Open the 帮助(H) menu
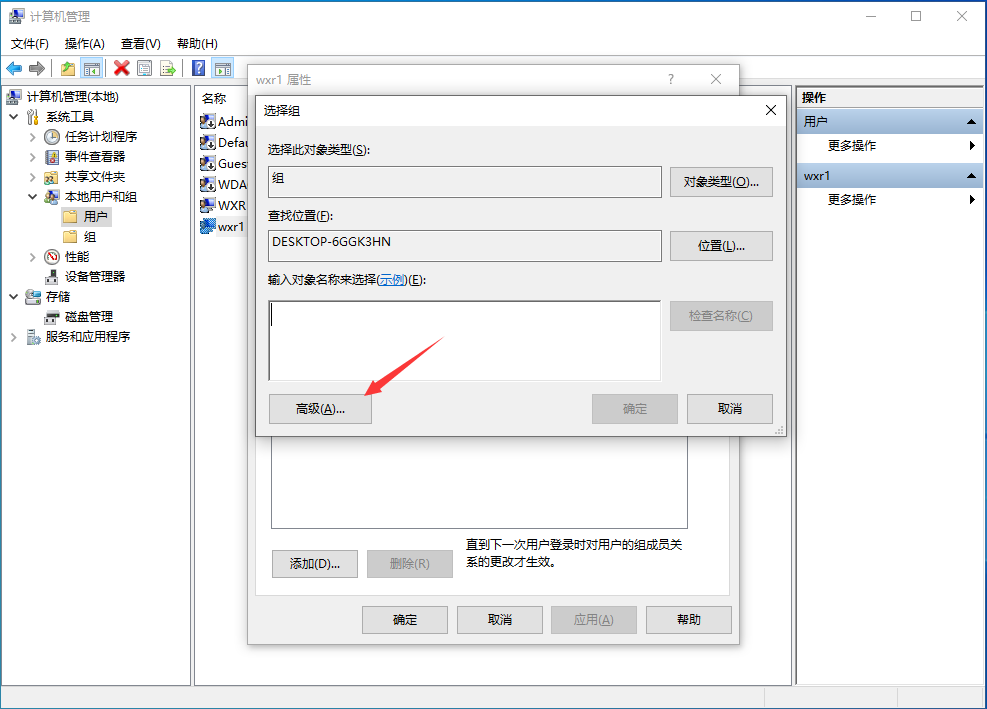The height and width of the screenshot is (709, 987). coord(197,43)
